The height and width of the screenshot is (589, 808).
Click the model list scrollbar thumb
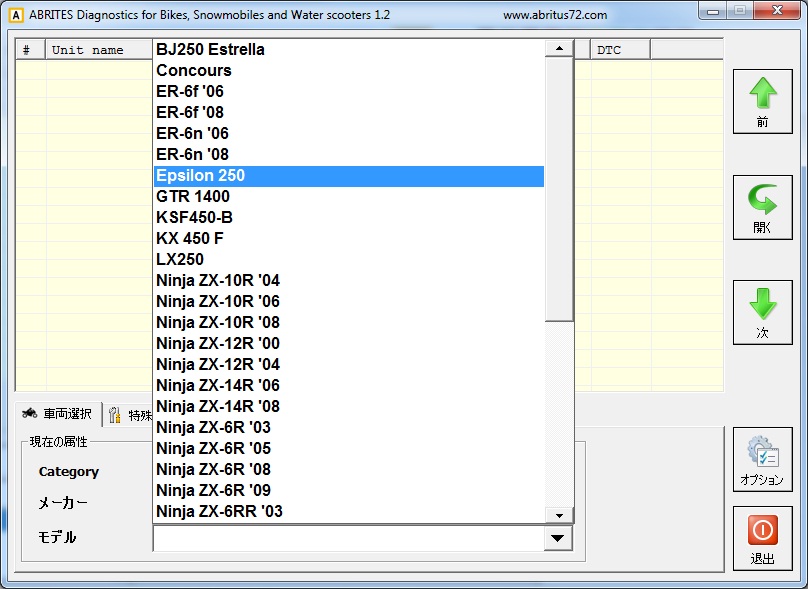559,190
